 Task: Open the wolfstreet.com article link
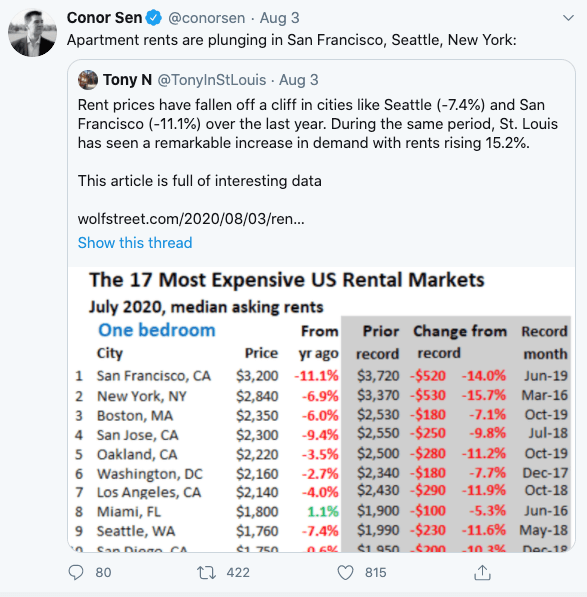coord(191,219)
